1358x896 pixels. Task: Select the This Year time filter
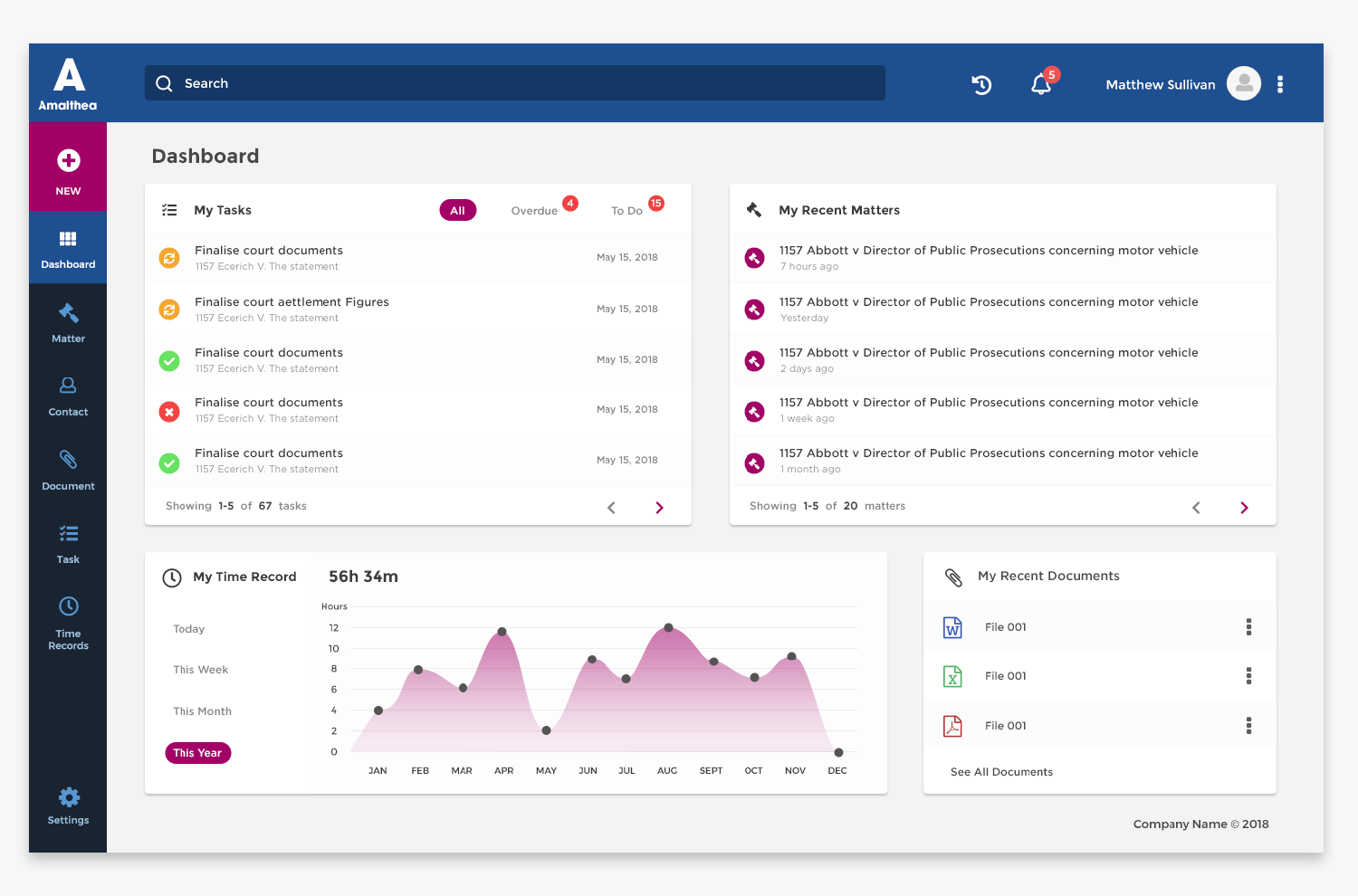pyautogui.click(x=197, y=753)
